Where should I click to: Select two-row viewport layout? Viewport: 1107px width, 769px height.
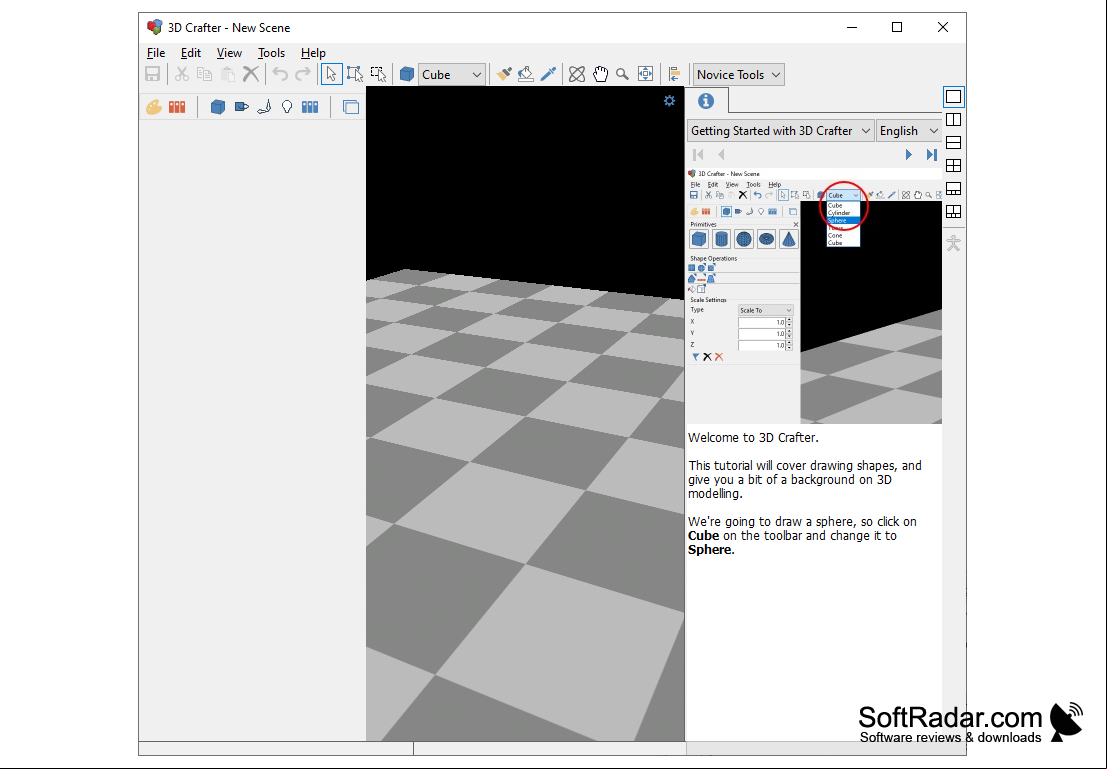click(953, 143)
